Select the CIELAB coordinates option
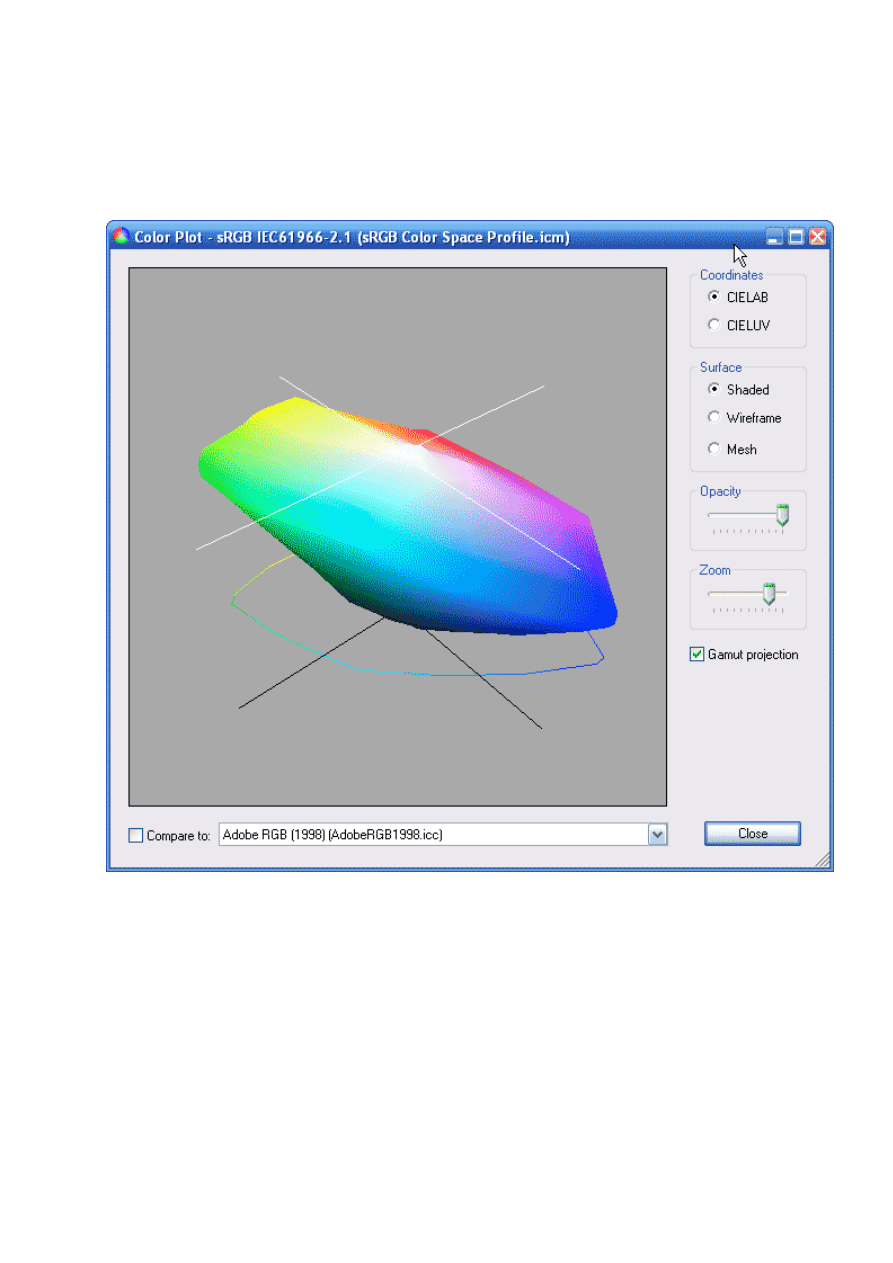The width and height of the screenshot is (893, 1263). pos(714,297)
